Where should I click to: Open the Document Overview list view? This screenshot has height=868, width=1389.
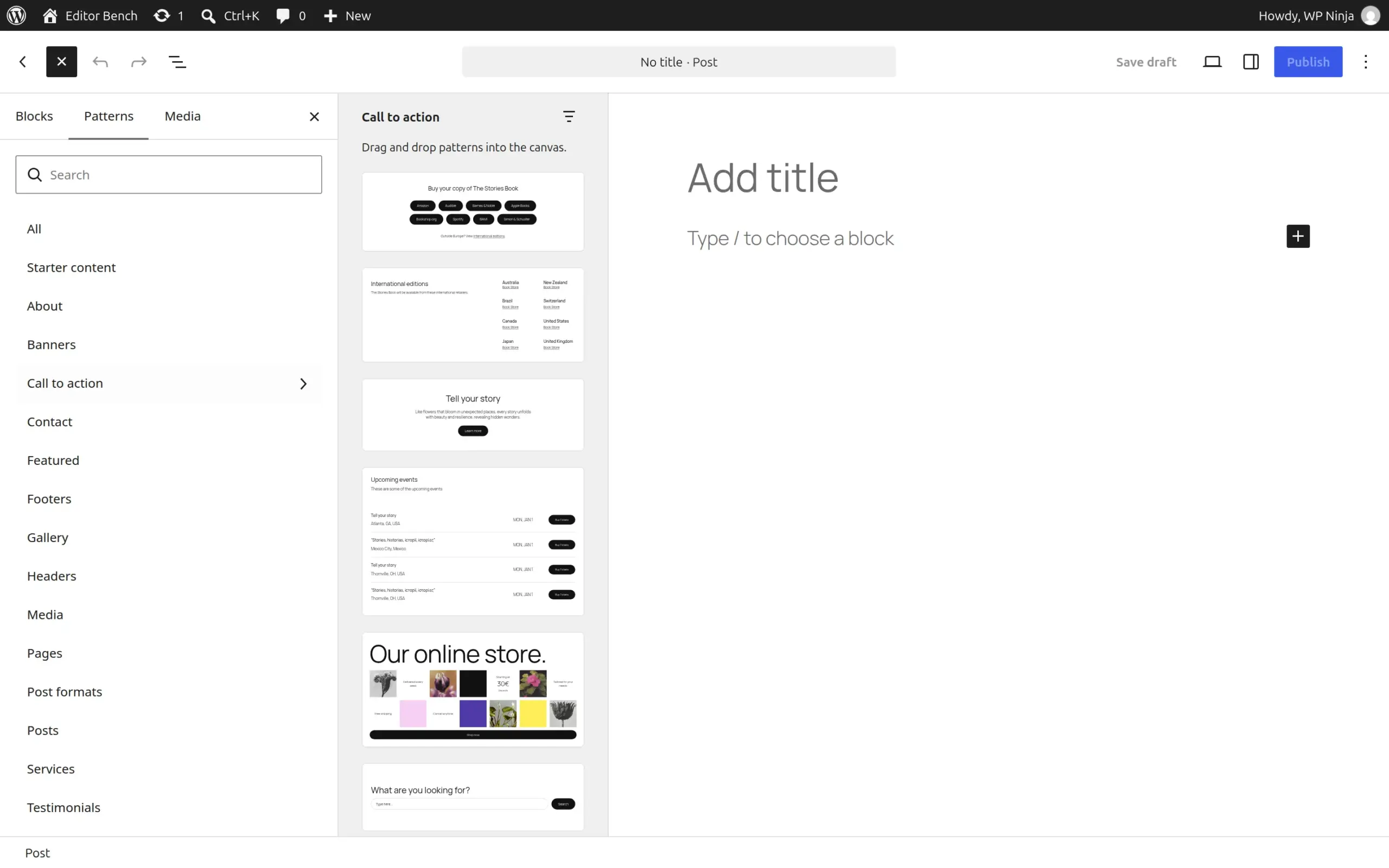pos(177,61)
